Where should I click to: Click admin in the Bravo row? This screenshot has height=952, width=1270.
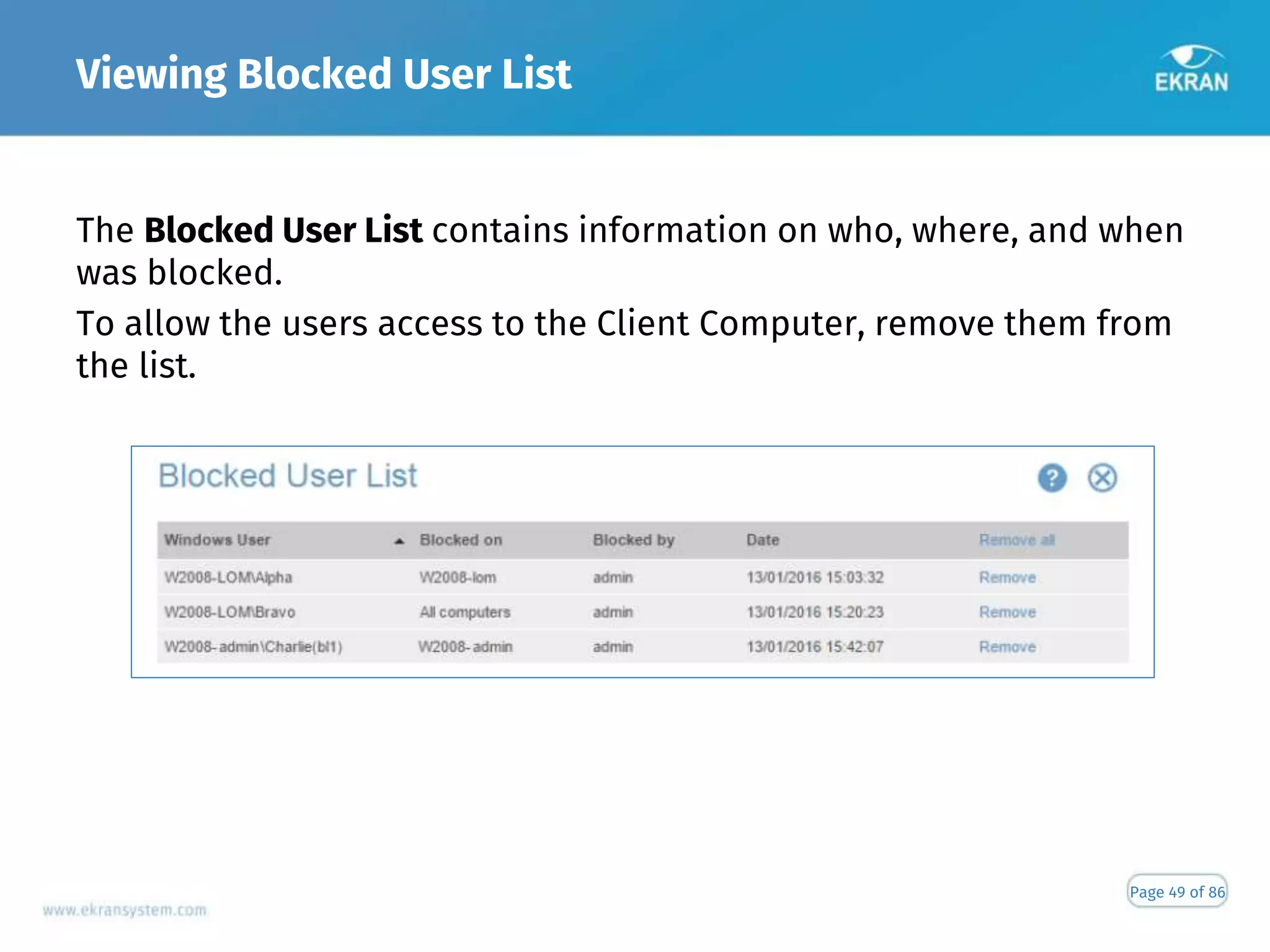click(x=613, y=612)
